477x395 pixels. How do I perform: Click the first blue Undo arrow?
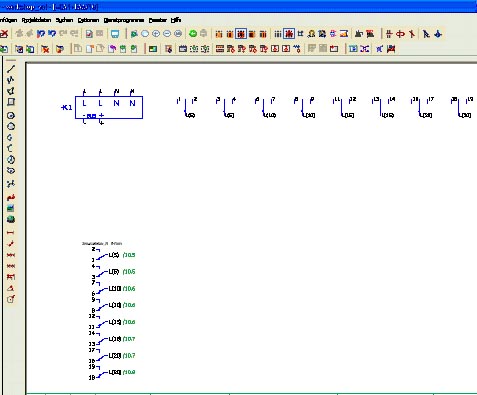coord(41,34)
